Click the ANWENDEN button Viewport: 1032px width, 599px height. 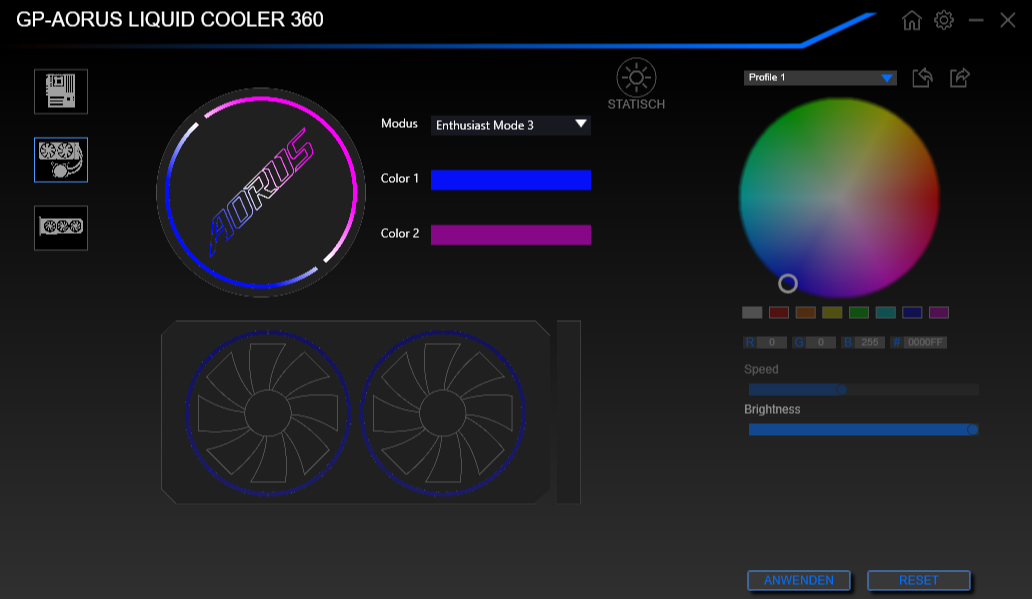pos(798,581)
